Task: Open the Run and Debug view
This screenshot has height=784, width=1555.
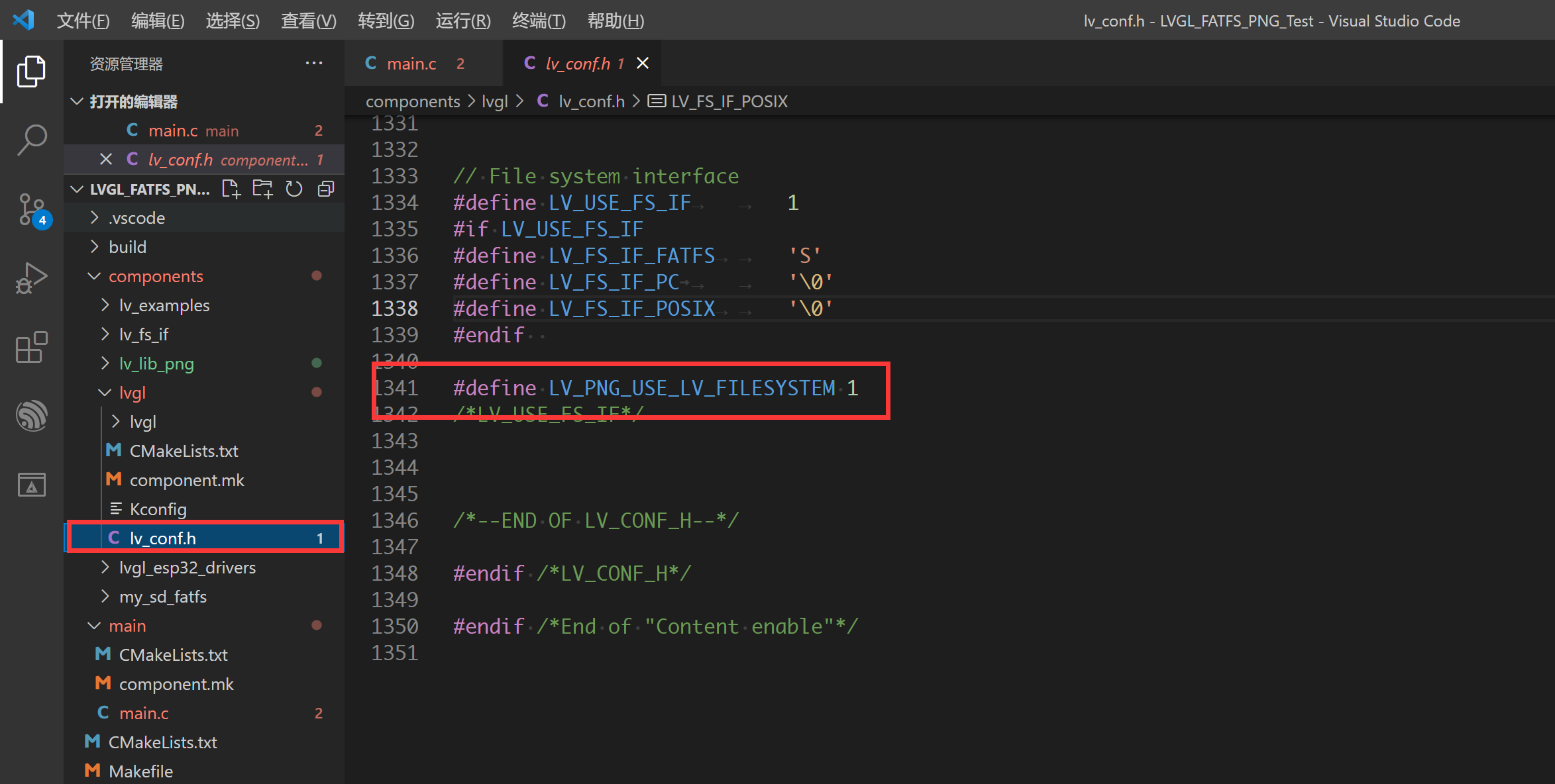Action: tap(31, 278)
